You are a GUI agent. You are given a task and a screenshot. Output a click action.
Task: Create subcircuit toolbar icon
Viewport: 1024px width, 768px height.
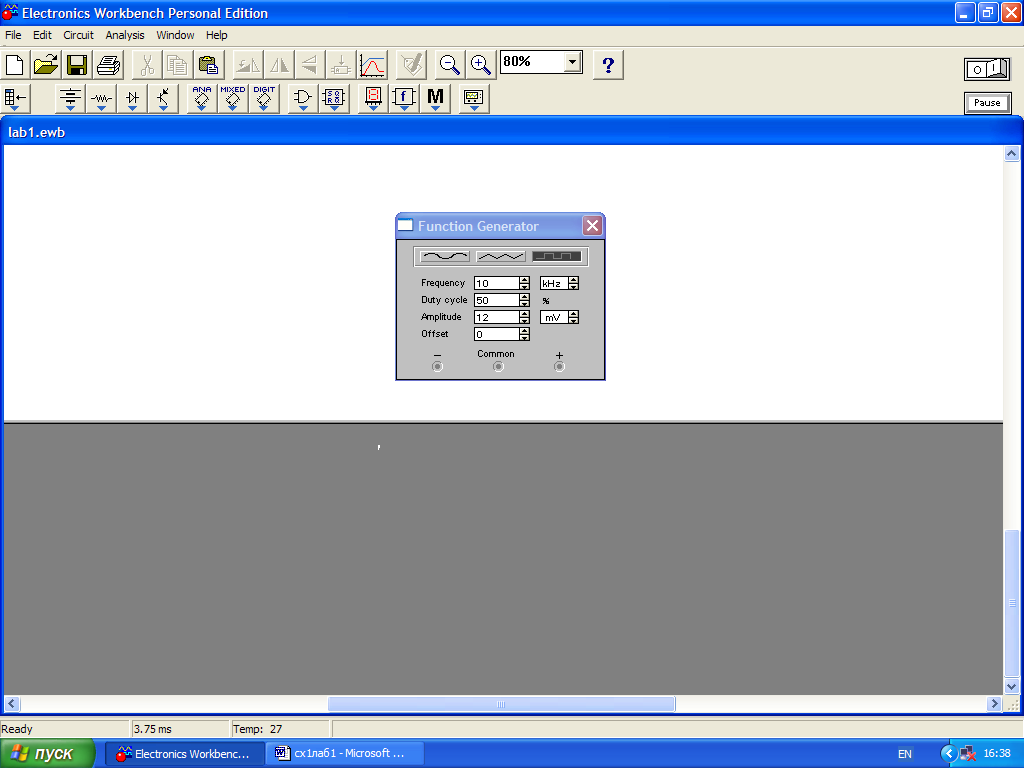pos(340,65)
